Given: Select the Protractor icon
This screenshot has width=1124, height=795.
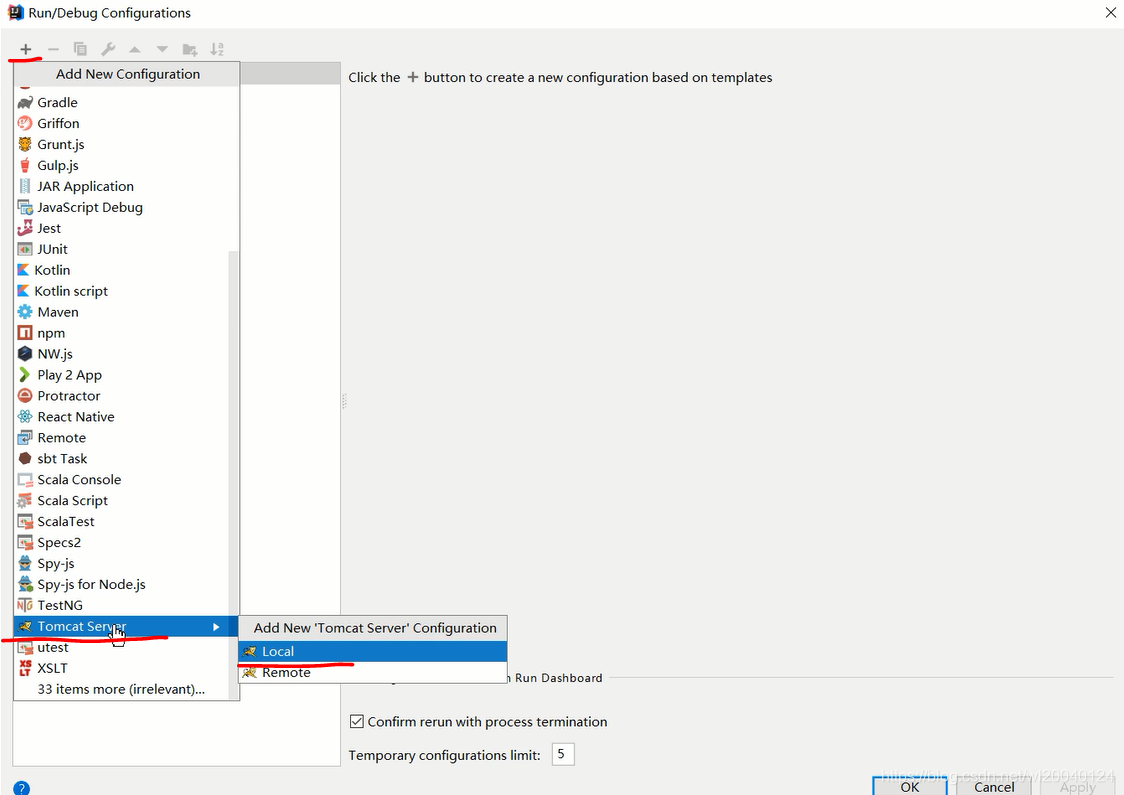Looking at the screenshot, I should coord(25,396).
